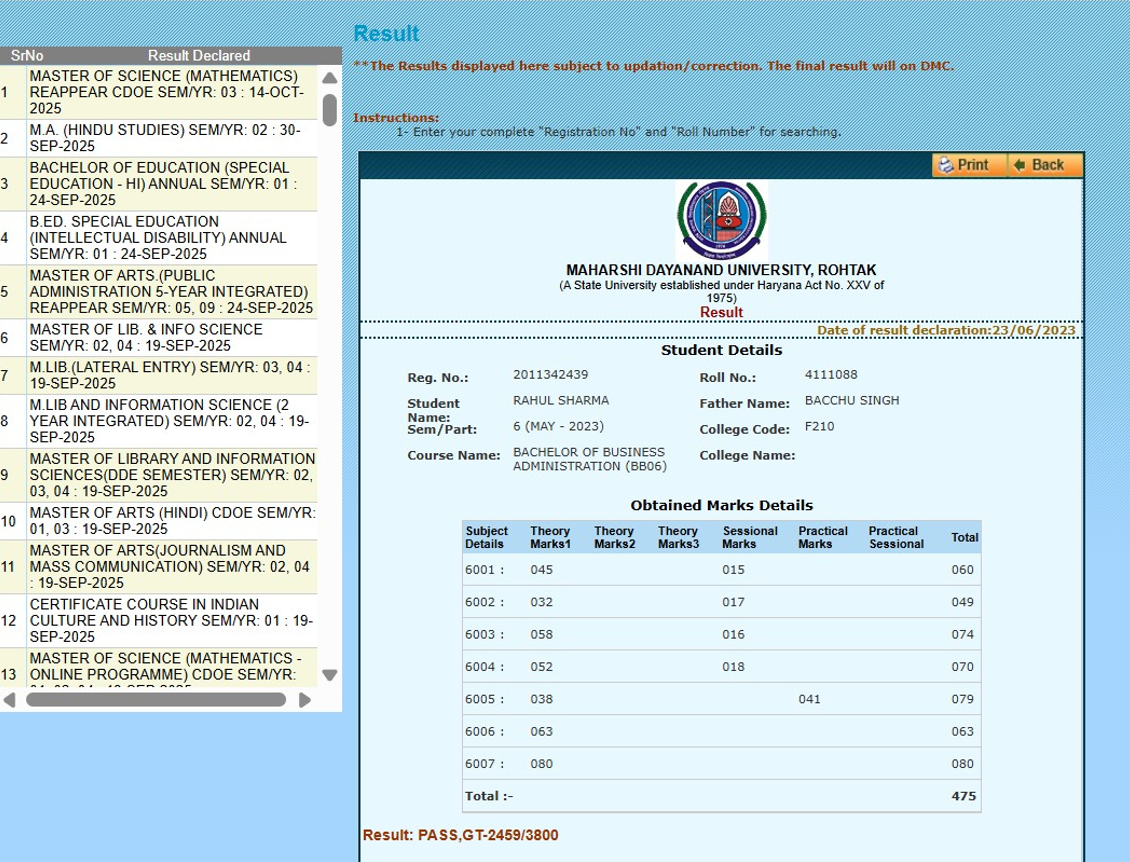Click the Practical Sessional column header
Viewport: 1130px width, 862px height.
[x=896, y=537]
